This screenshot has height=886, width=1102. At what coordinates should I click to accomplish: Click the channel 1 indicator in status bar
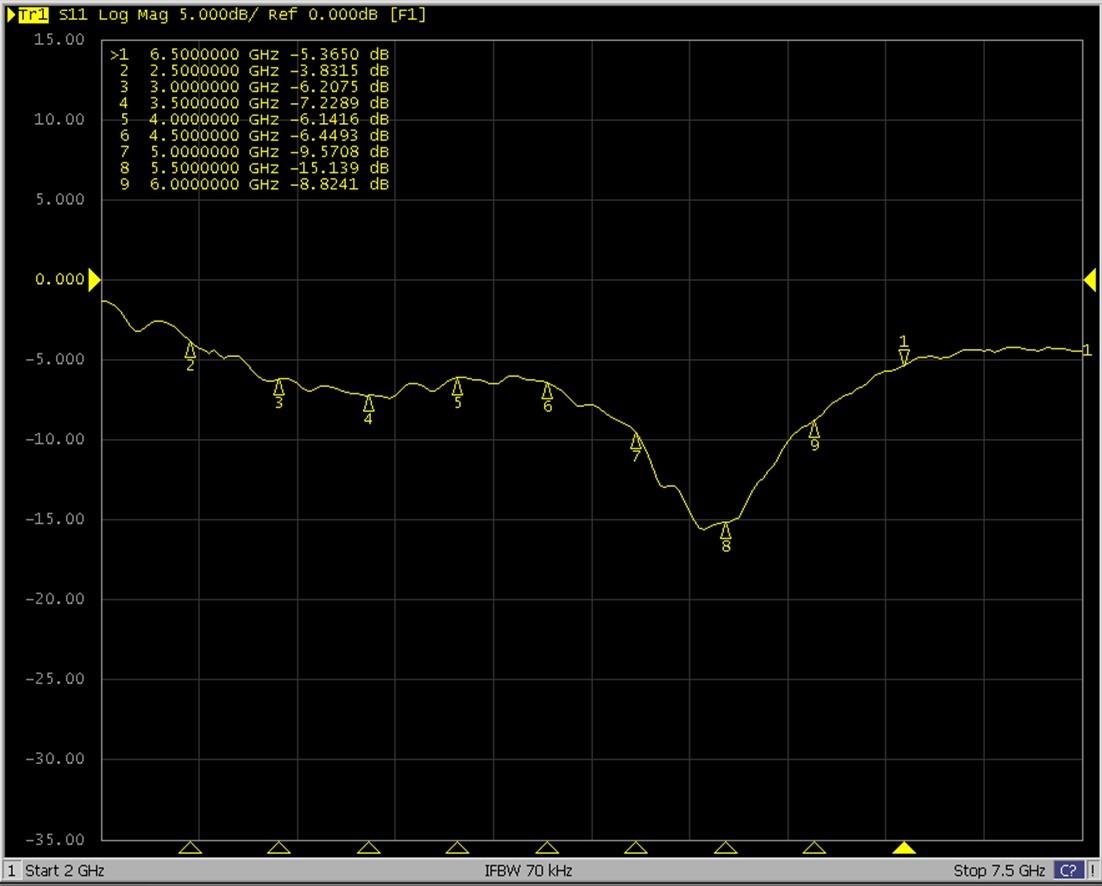pyautogui.click(x=12, y=871)
